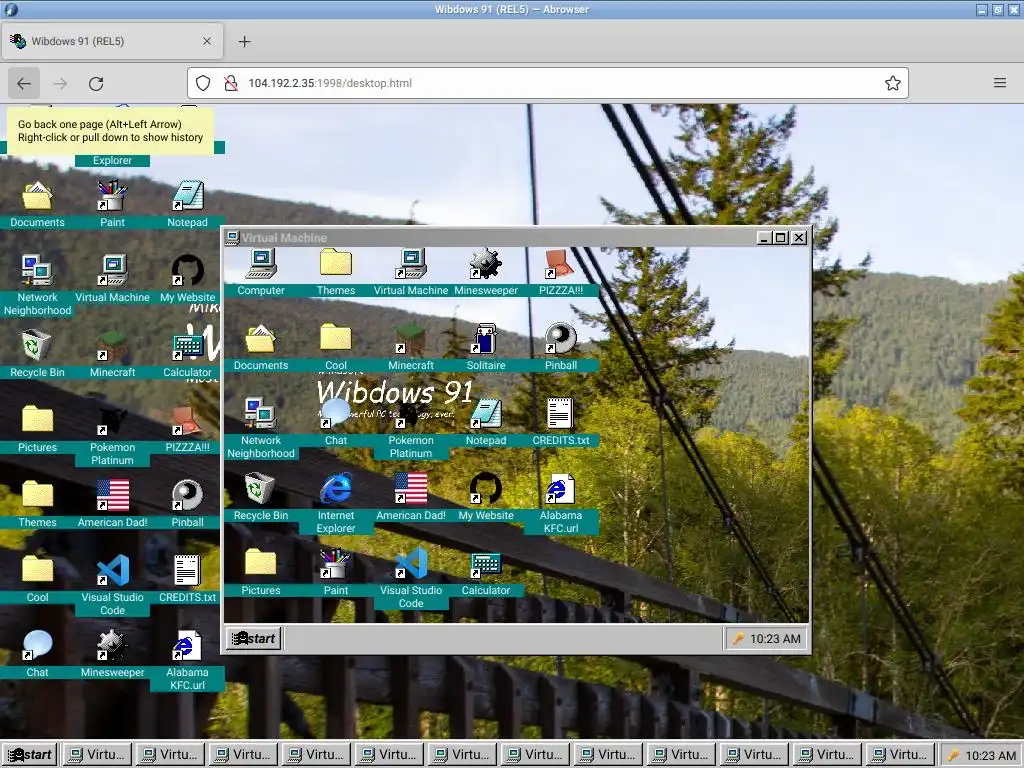Open Pictures folder in Virtual Machine window
Screen dimensions: 1024x768
(x=261, y=572)
